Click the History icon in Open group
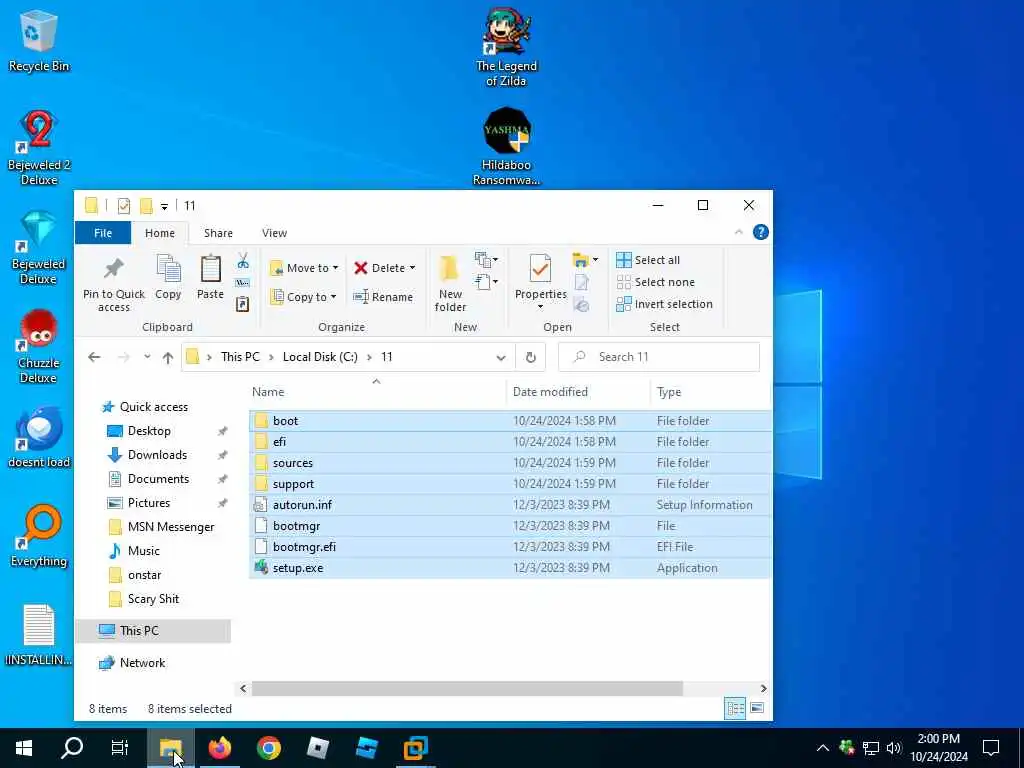The image size is (1024, 768). pos(581,304)
